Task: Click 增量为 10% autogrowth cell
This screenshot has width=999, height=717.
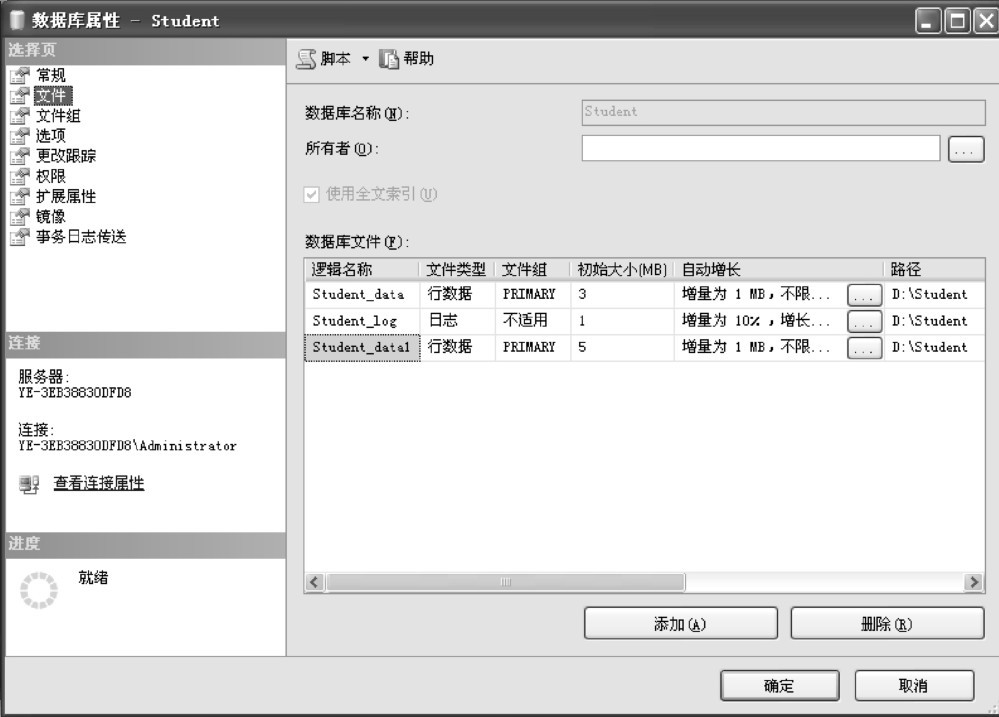Action: 760,321
